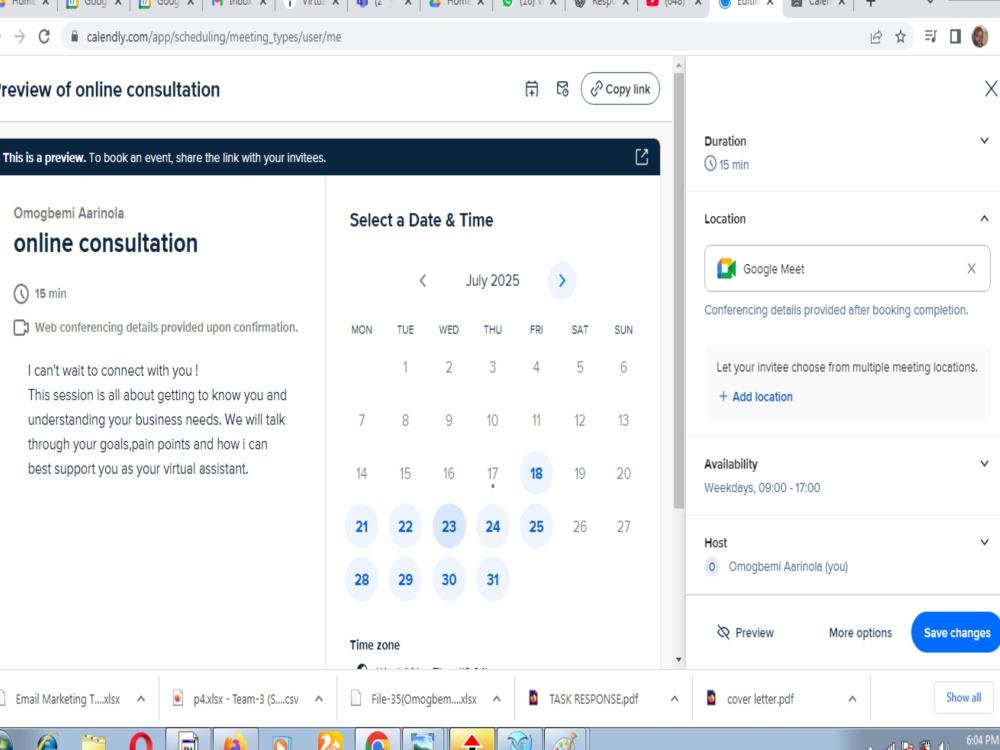Bookmark this page with the star icon
Screen dimensions: 1000x750
pos(900,37)
